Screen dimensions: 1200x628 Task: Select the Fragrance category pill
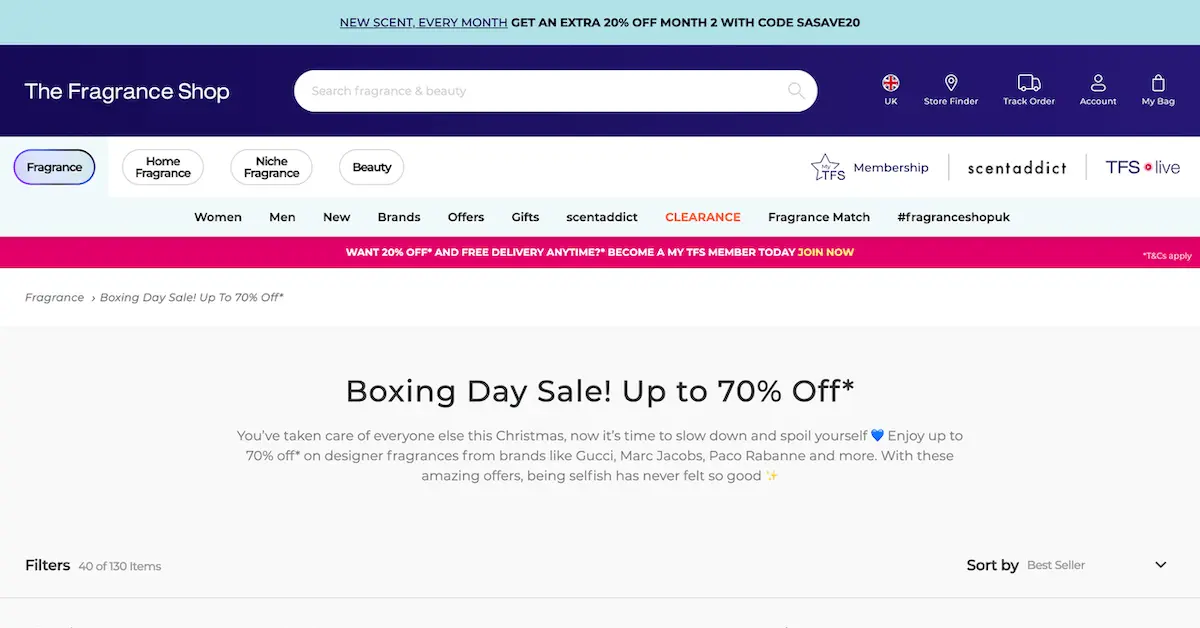pyautogui.click(x=54, y=167)
